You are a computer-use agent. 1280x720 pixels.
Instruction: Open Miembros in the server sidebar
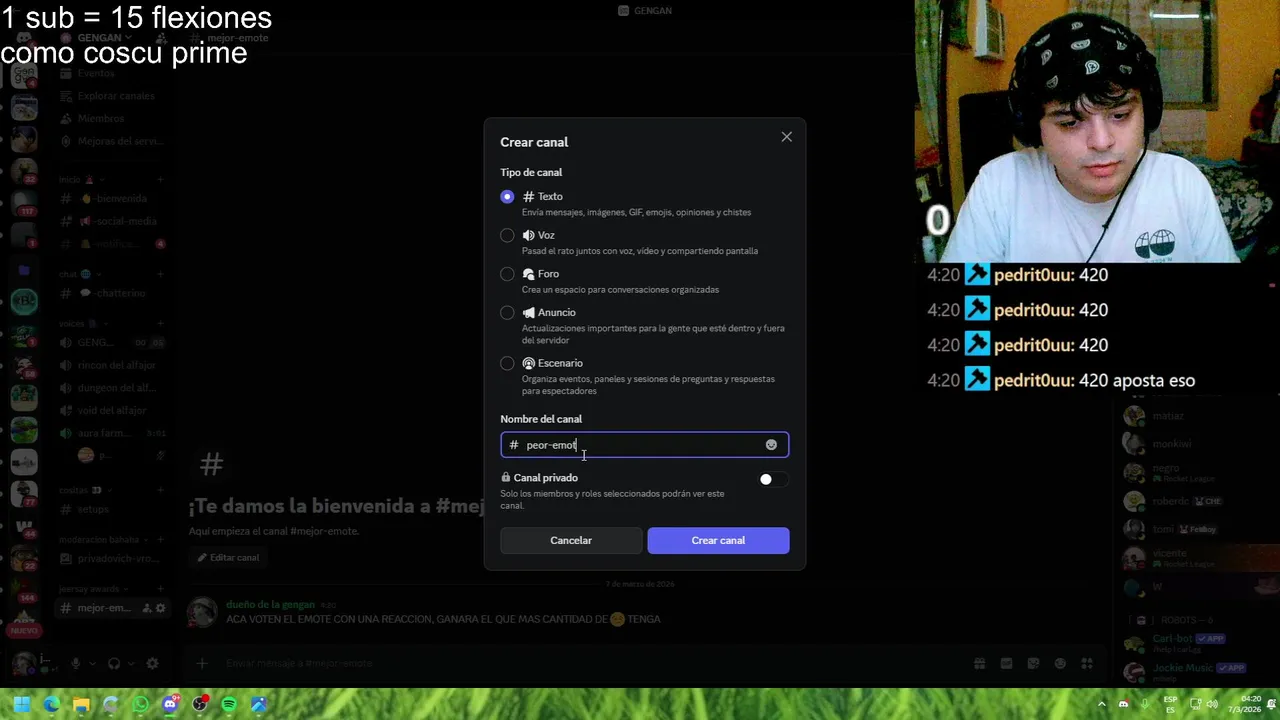point(112,119)
